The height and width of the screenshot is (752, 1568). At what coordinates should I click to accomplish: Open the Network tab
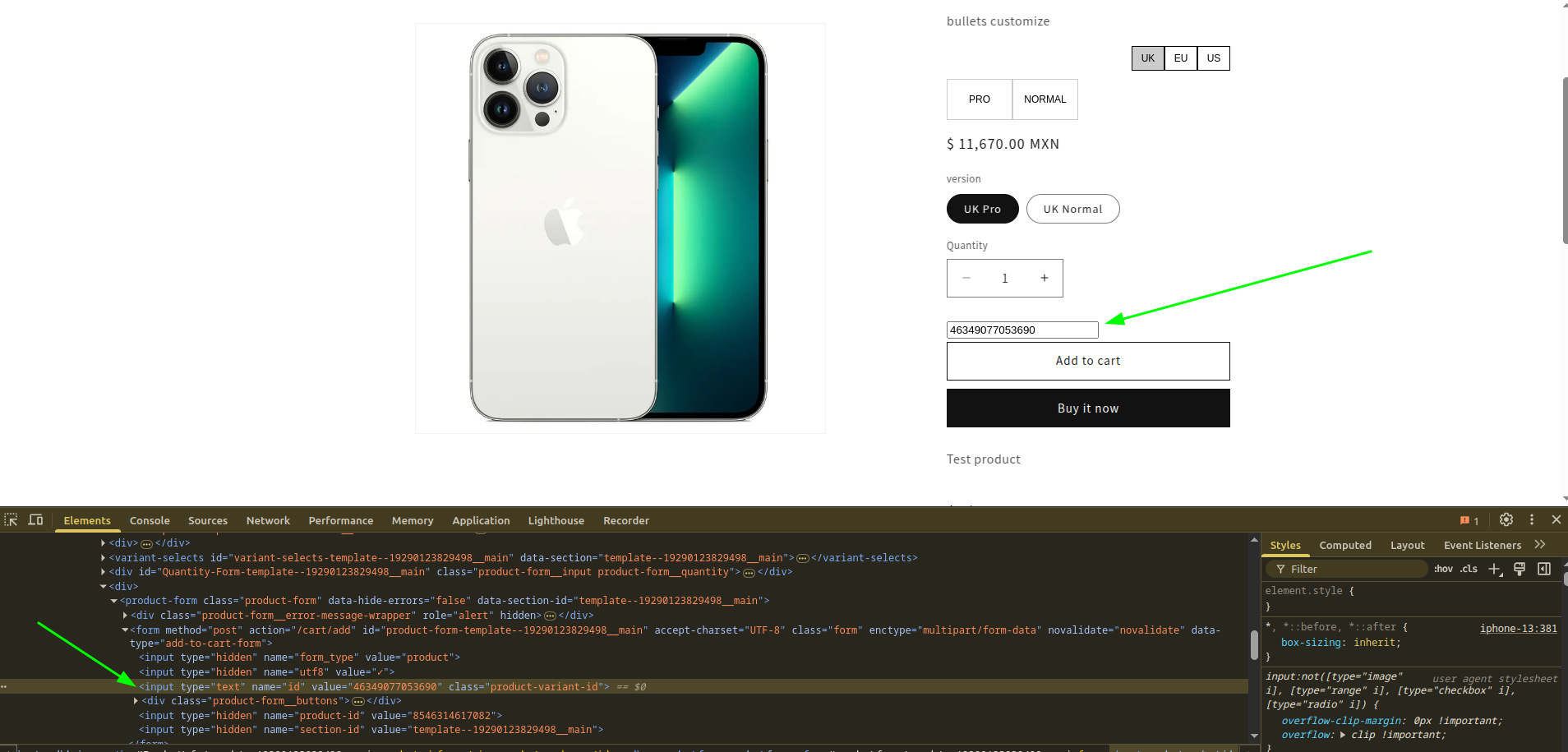coord(268,520)
